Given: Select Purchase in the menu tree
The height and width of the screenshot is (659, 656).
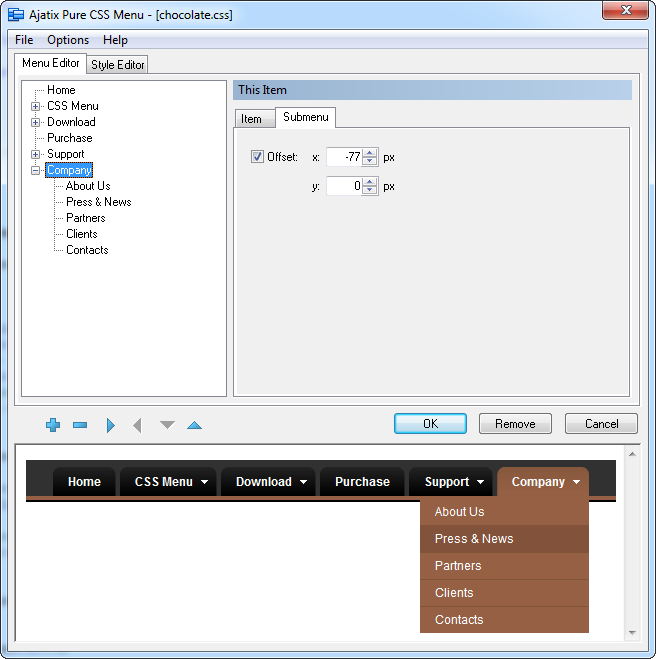Looking at the screenshot, I should click(69, 138).
